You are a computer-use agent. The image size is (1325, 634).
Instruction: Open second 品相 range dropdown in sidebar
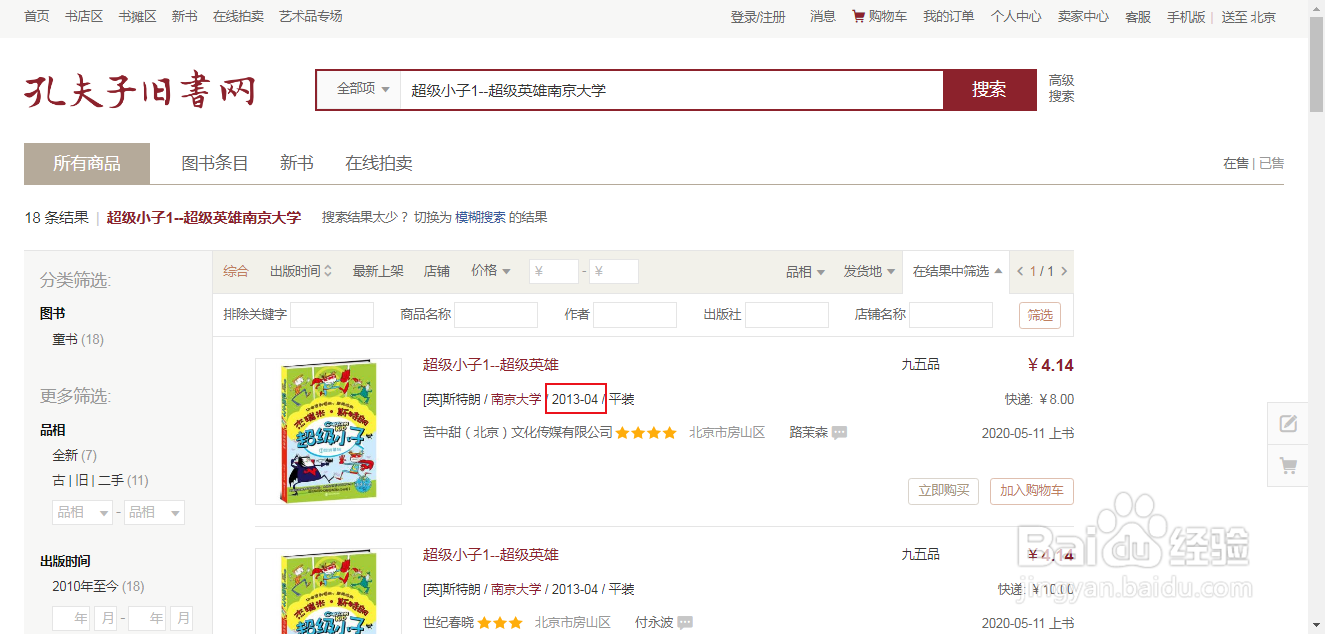(x=154, y=512)
